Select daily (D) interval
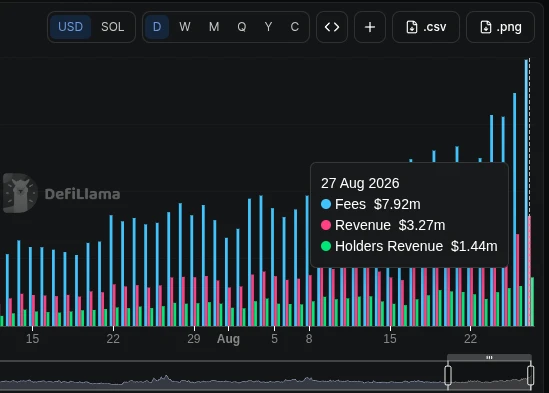This screenshot has width=549, height=393. pos(157,27)
